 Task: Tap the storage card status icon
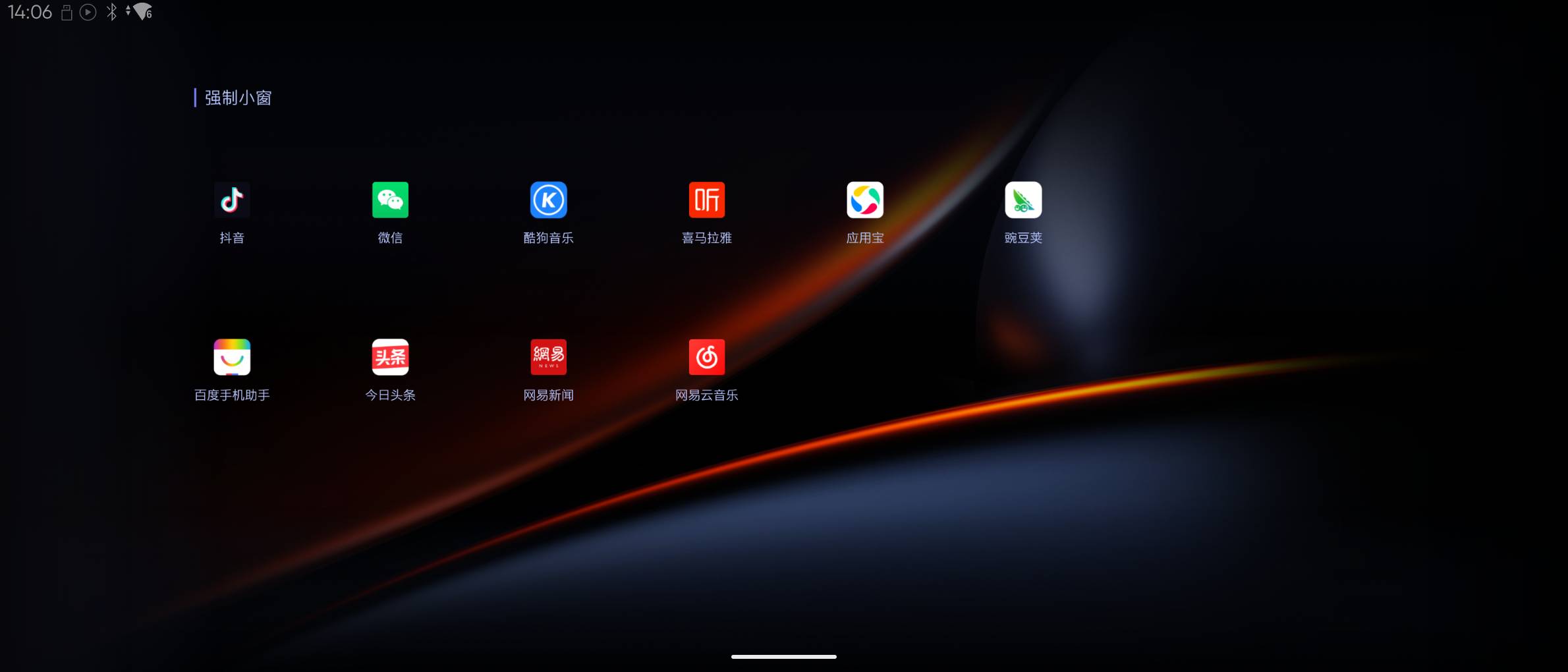(67, 13)
